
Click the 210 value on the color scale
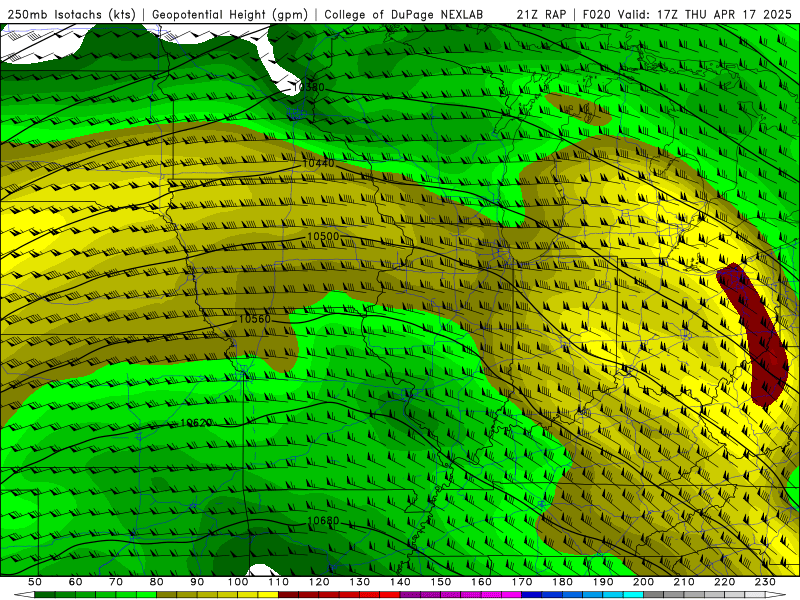pyautogui.click(x=684, y=582)
